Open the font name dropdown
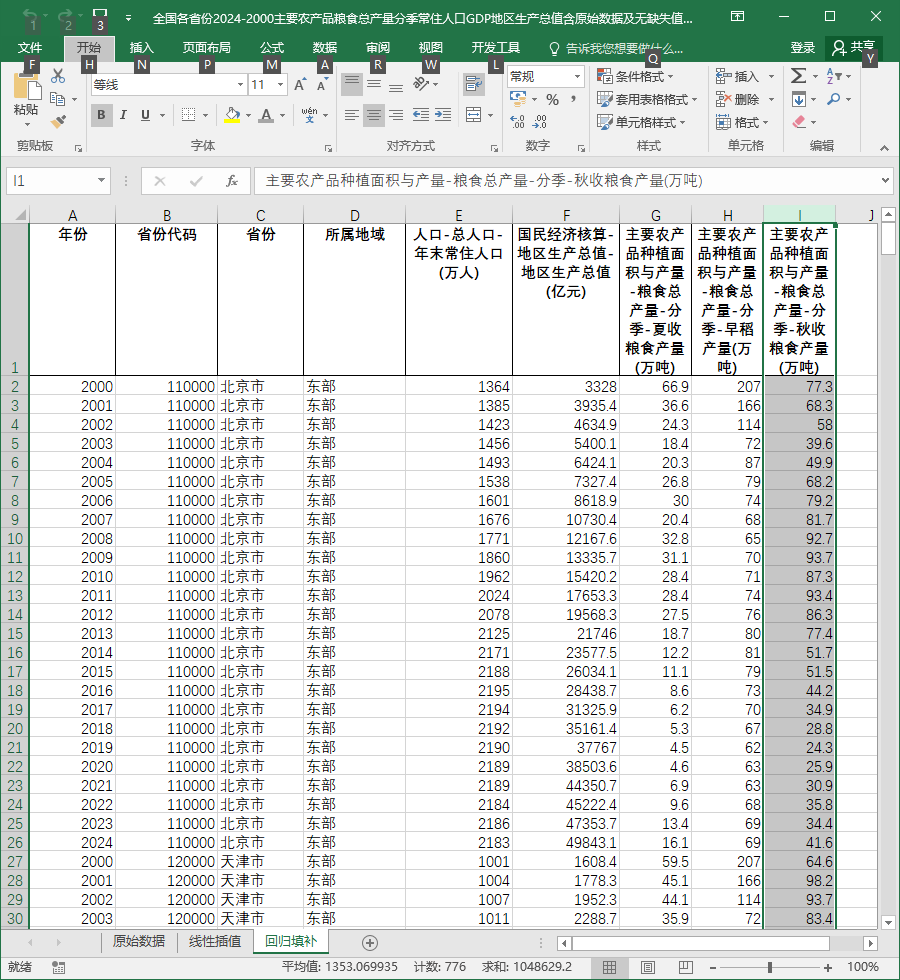Viewport: 900px width, 980px height. [x=240, y=84]
